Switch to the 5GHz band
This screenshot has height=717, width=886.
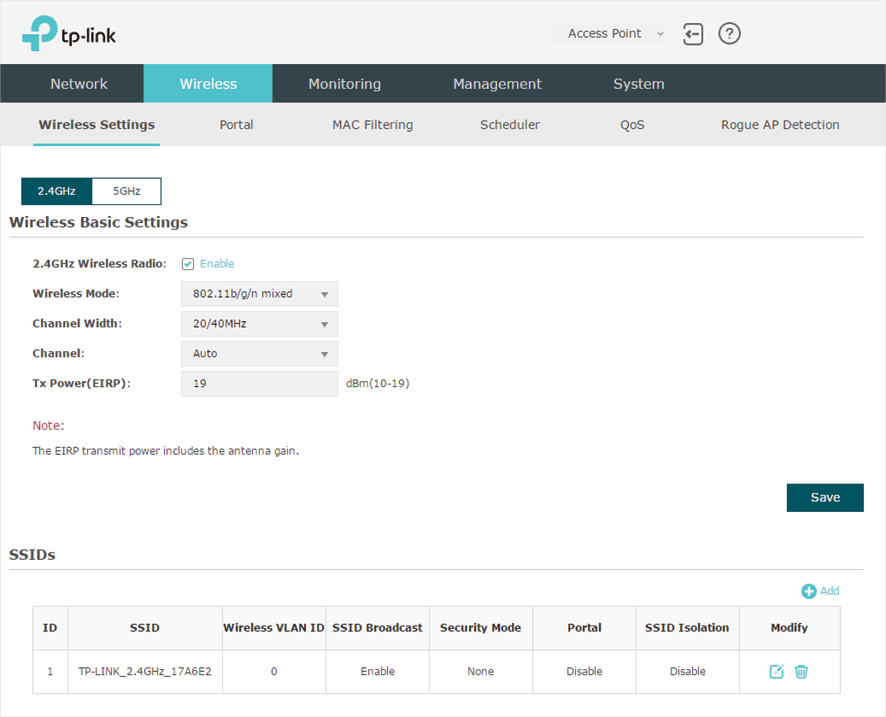tap(127, 191)
